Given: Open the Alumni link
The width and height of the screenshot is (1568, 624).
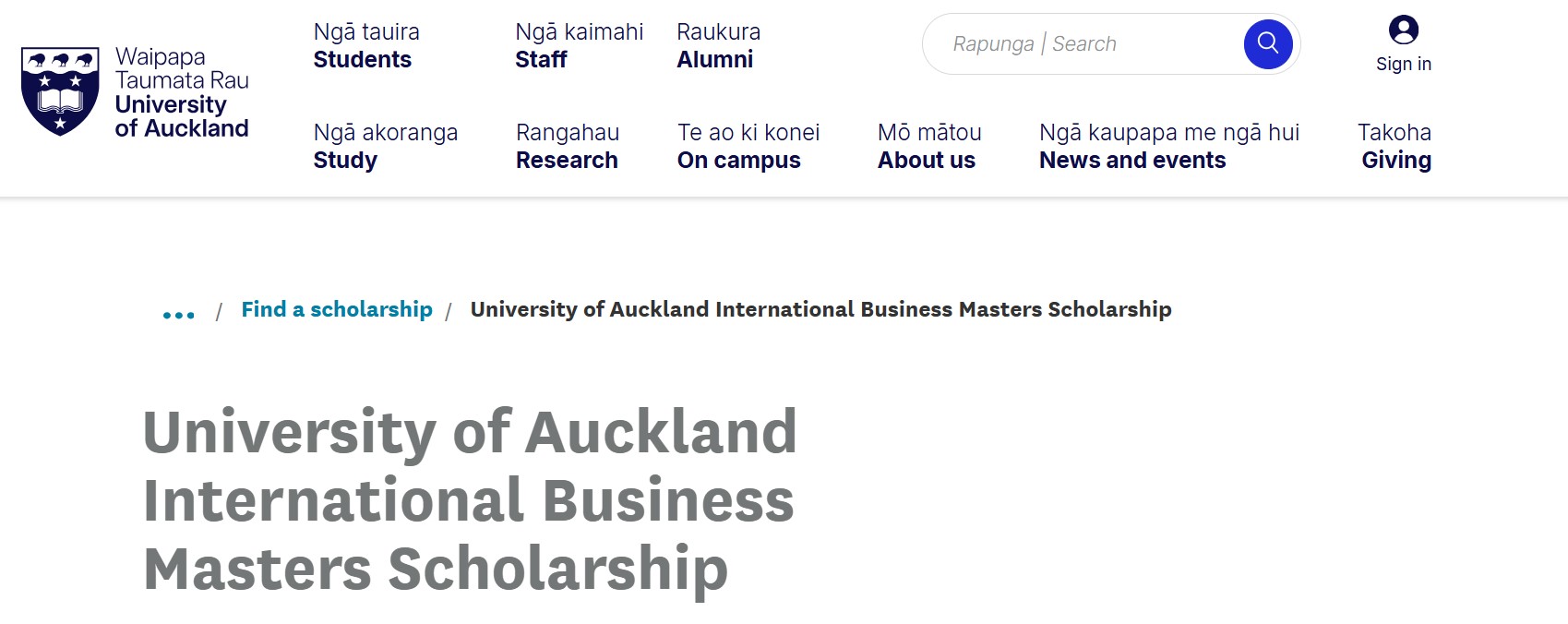Looking at the screenshot, I should tap(714, 59).
